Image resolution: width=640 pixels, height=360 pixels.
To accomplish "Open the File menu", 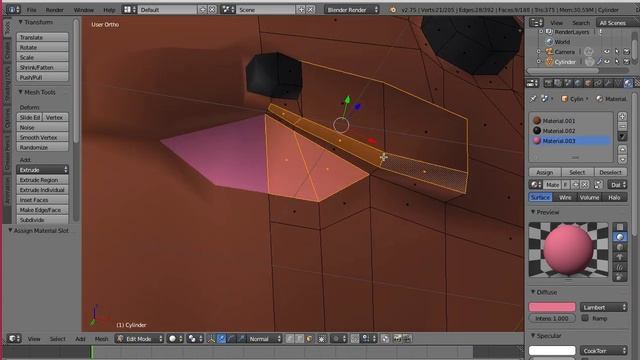I will (31, 10).
